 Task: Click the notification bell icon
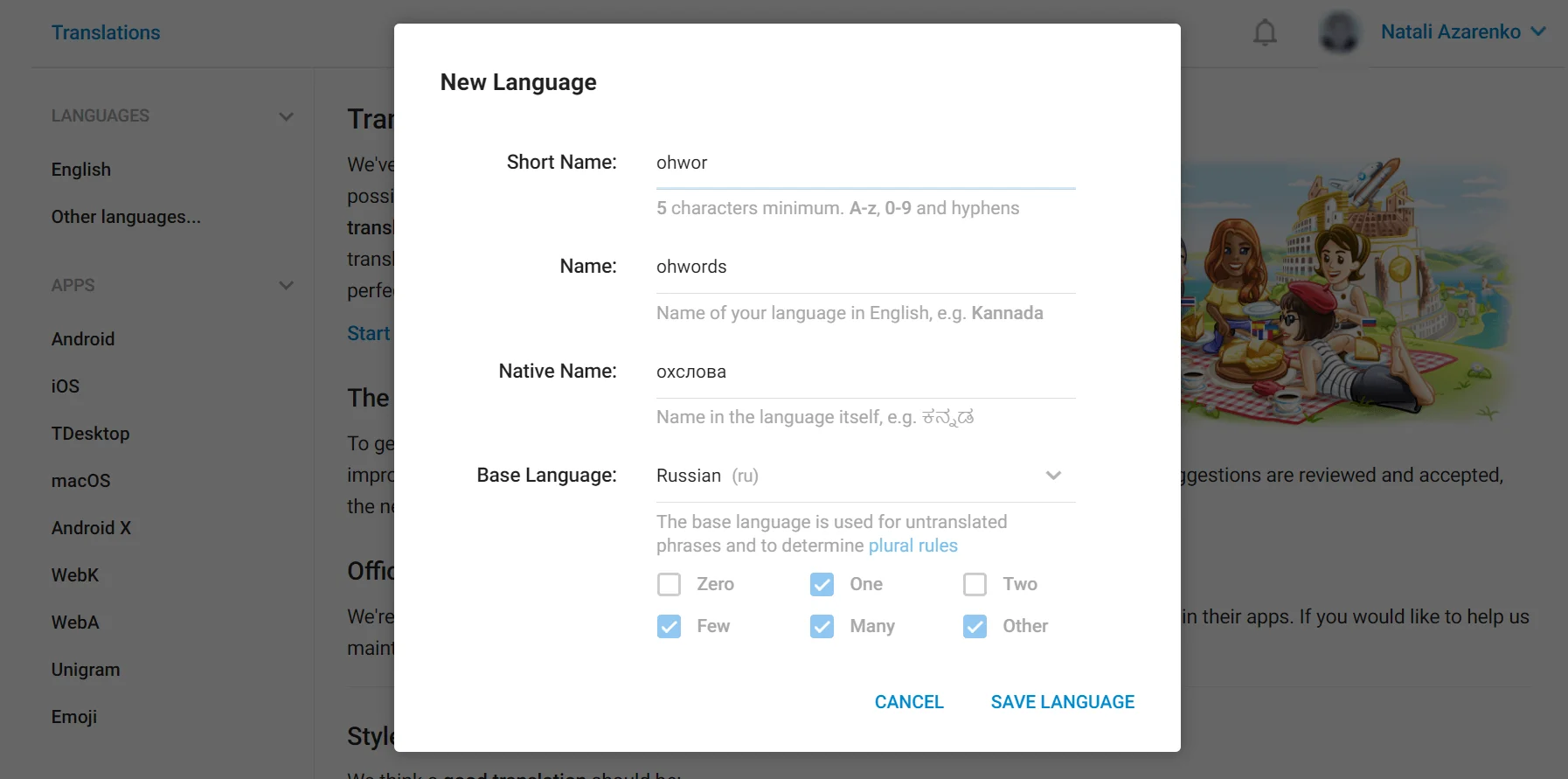[x=1264, y=33]
